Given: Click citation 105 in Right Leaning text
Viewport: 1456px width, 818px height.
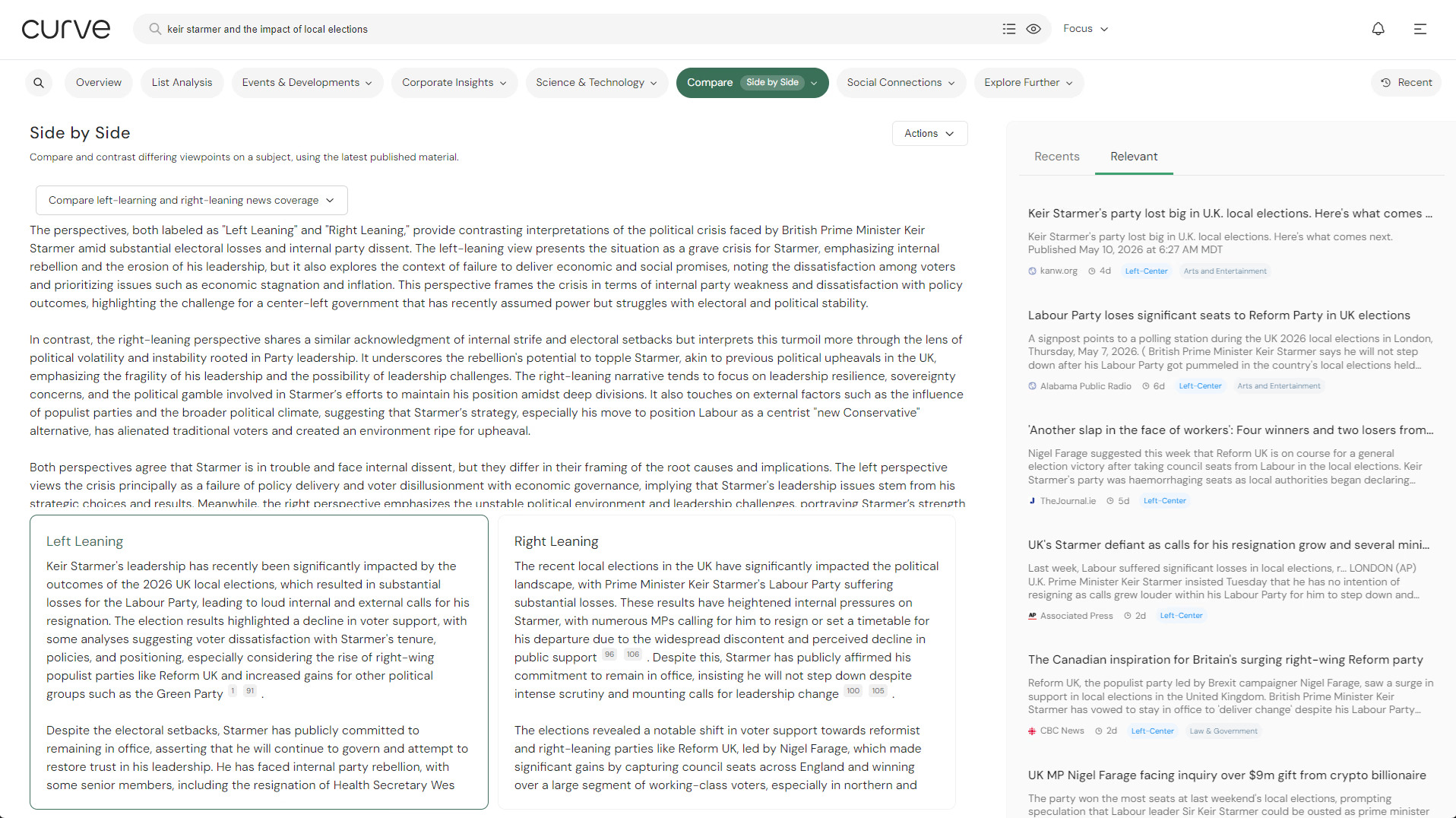Looking at the screenshot, I should pyautogui.click(x=878, y=691).
